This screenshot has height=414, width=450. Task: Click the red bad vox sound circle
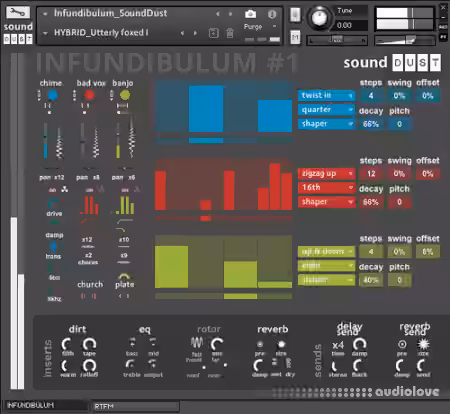[x=89, y=95]
